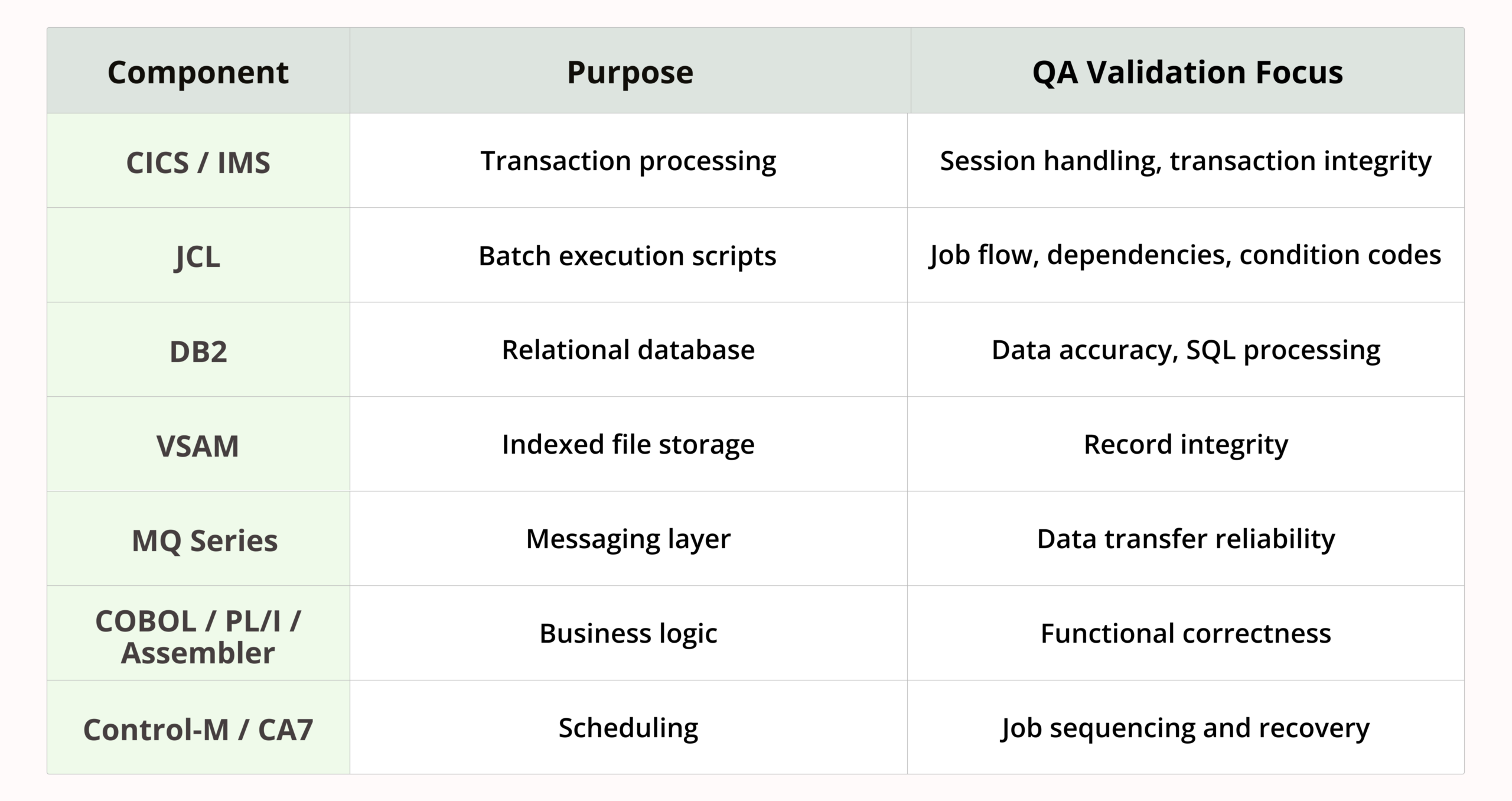
Task: Select the Control-M / CA7 cell
Action: point(198,727)
